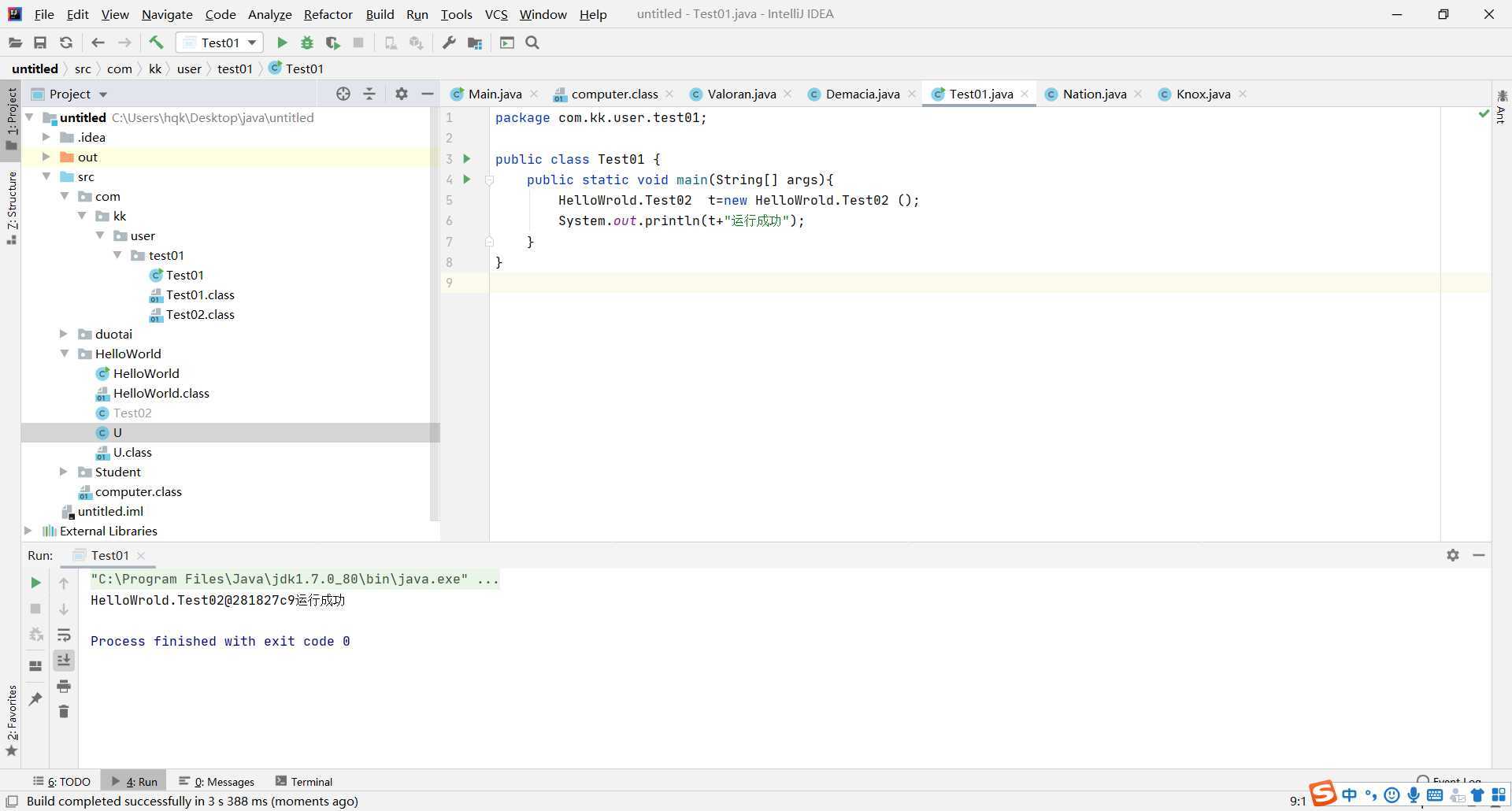Synchronize project with the refresh icon
The width and height of the screenshot is (1512, 811).
click(x=66, y=43)
